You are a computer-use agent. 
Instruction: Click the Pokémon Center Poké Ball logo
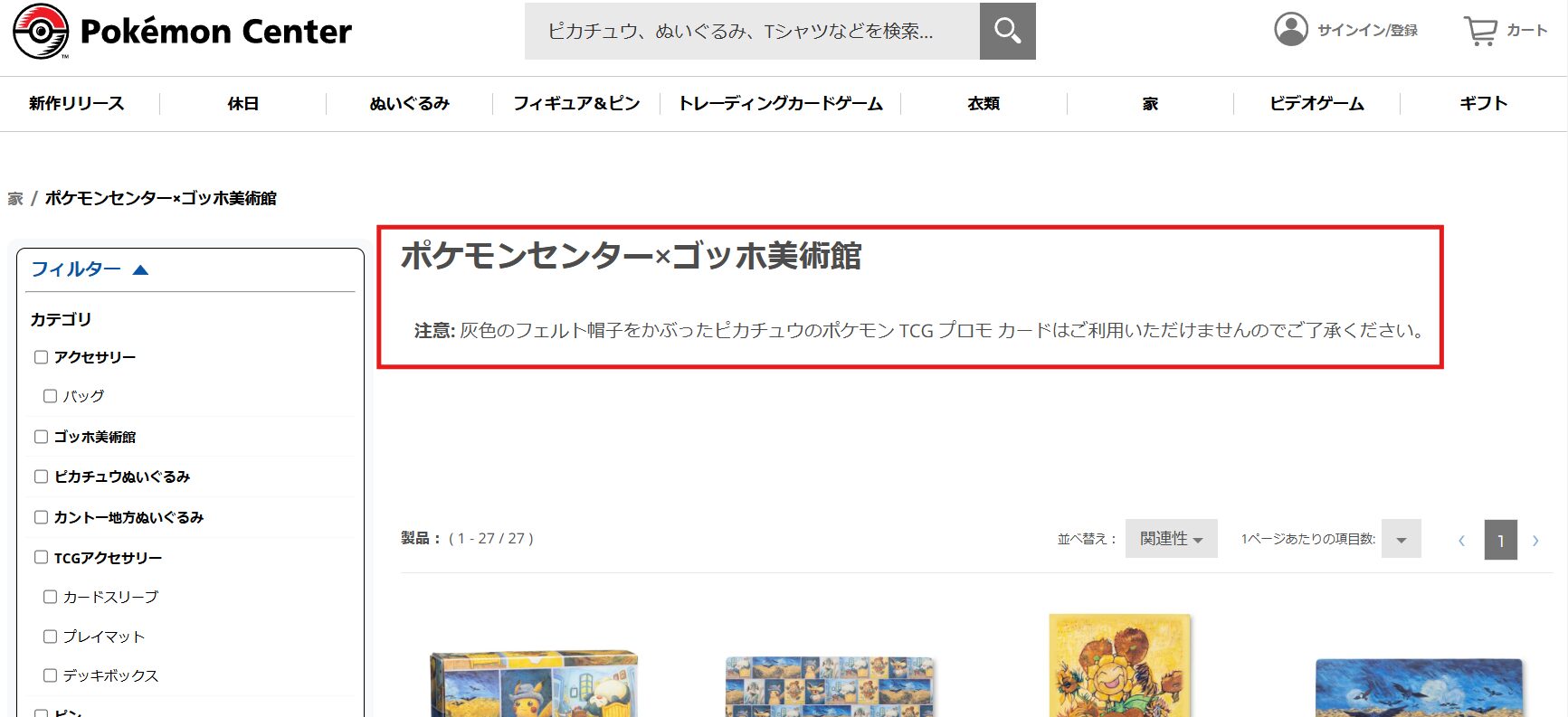[41, 31]
